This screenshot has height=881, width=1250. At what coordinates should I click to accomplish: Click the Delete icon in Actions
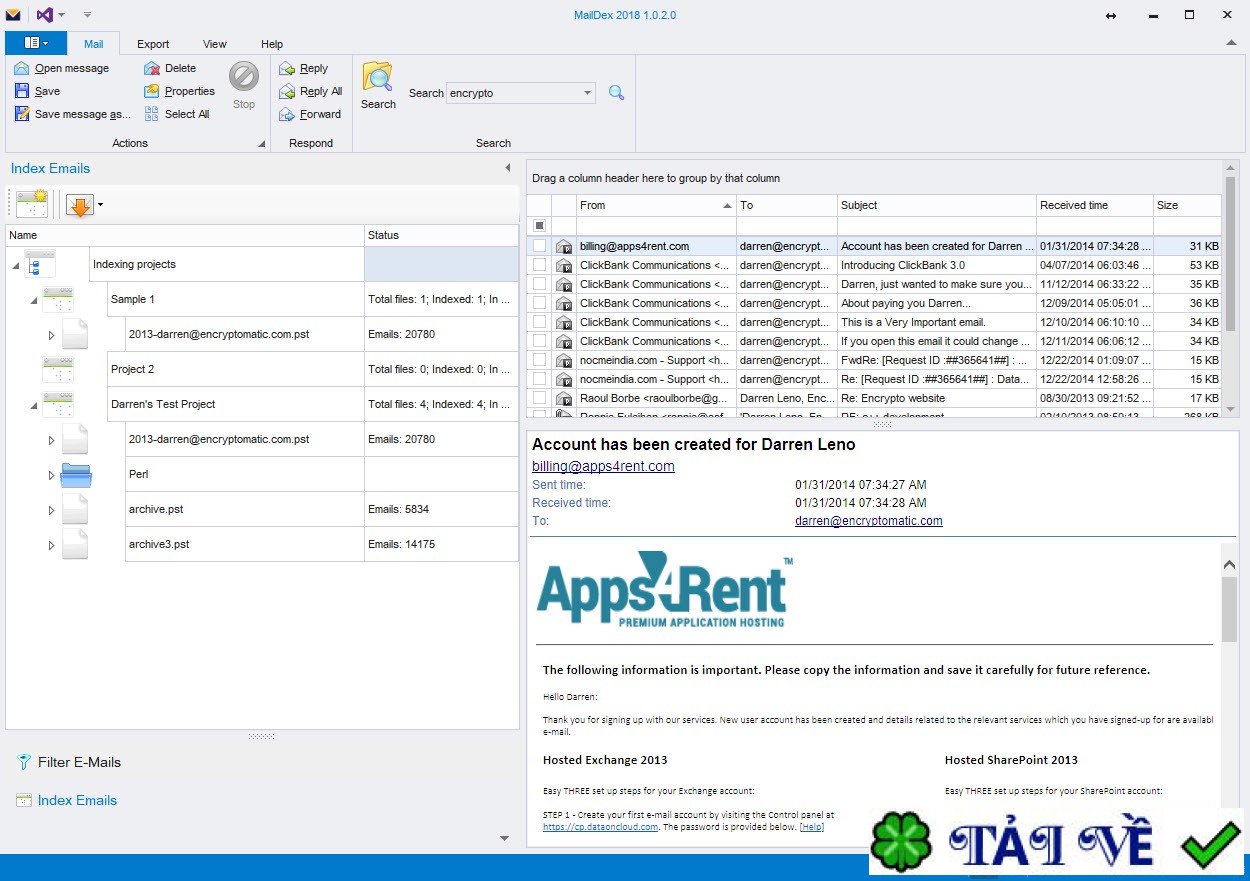point(152,68)
